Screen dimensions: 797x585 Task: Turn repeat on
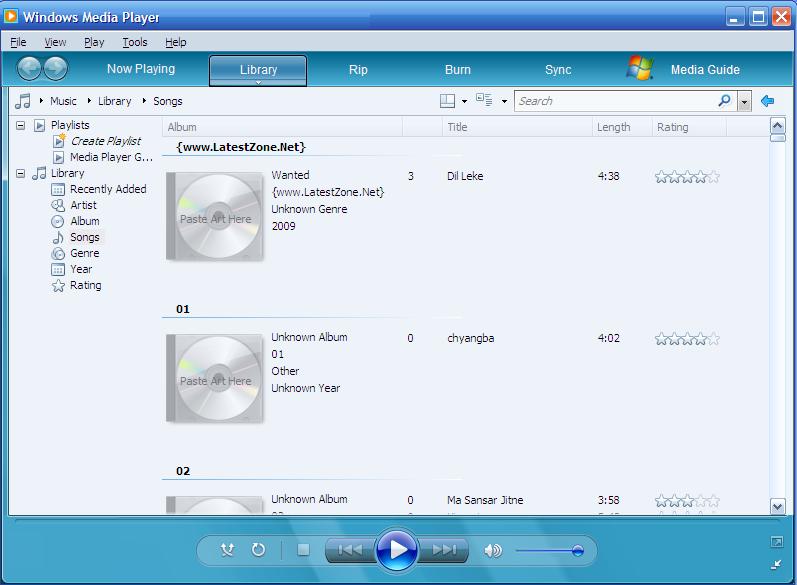click(258, 549)
